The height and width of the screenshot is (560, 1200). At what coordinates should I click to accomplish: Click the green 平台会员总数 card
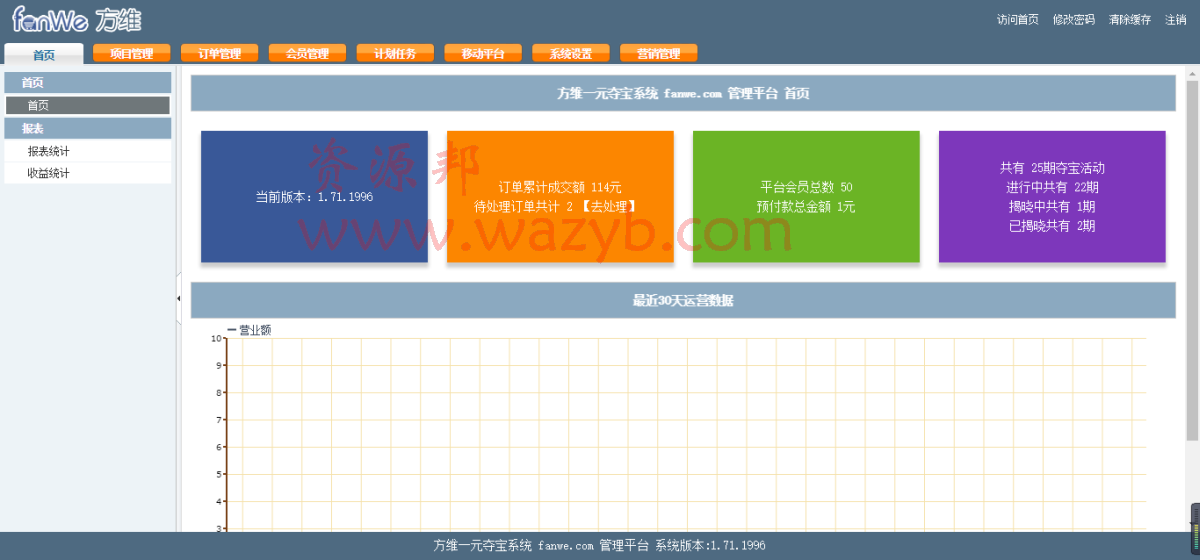806,197
